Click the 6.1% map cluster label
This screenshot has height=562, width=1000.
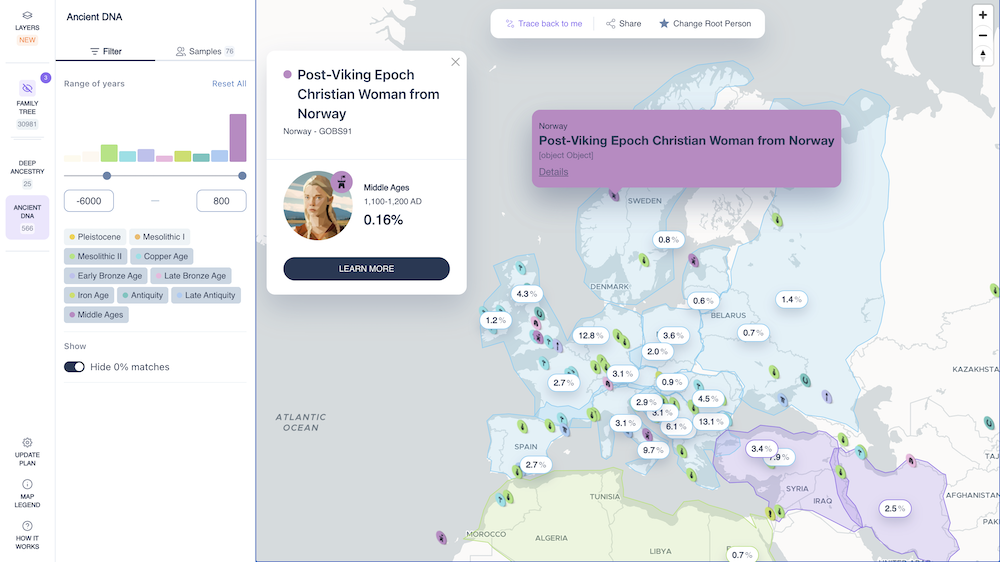pos(676,427)
